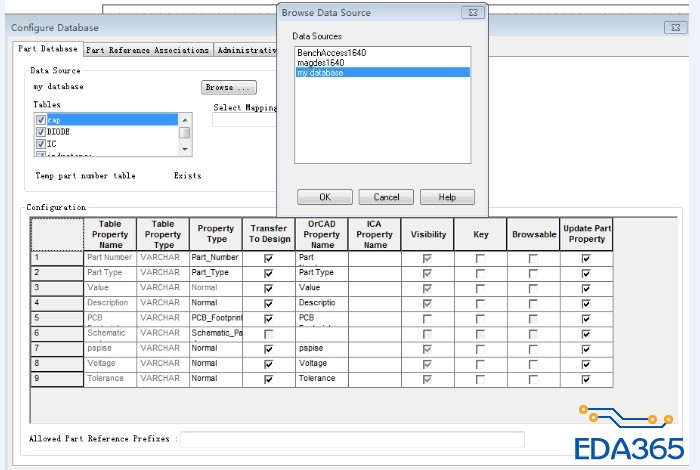Screen dimensions: 700x470
Task: Click OrCAD Property Name cell pspise
Action: tap(322, 349)
